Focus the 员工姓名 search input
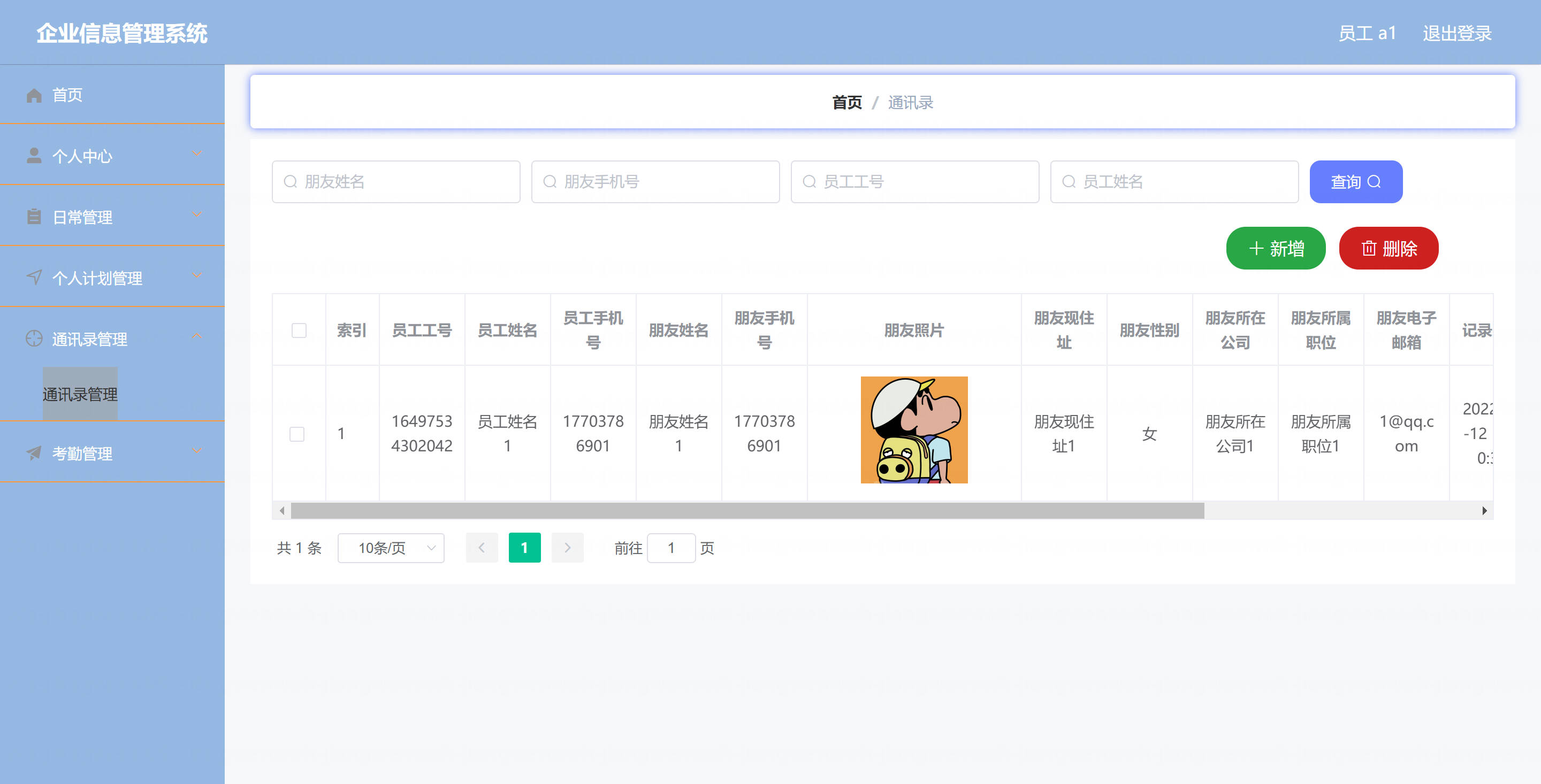Image resolution: width=1541 pixels, height=784 pixels. 1174,181
